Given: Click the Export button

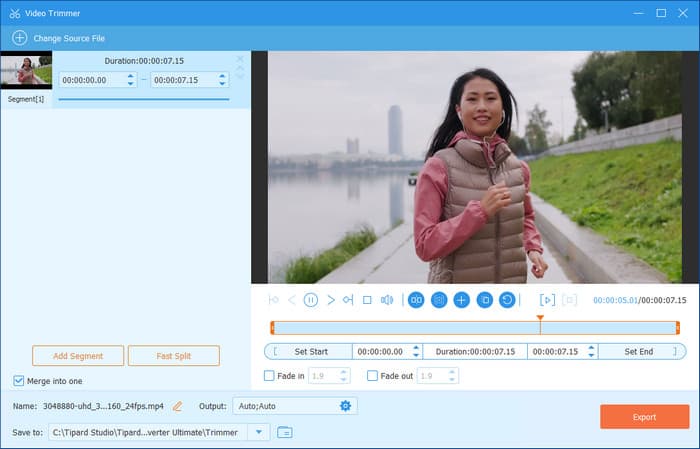Looking at the screenshot, I should [644, 417].
